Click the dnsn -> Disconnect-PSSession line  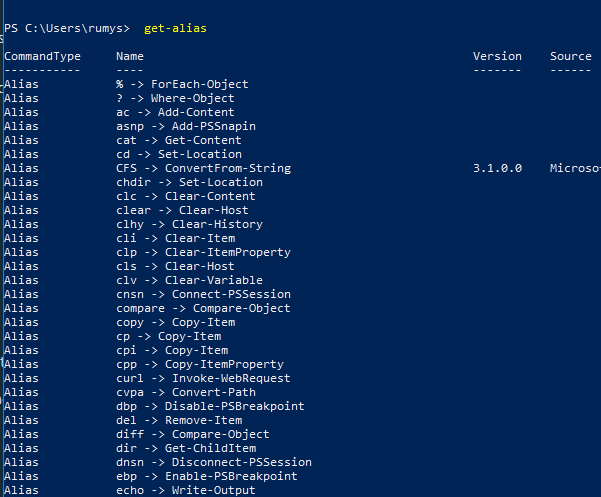point(214,463)
